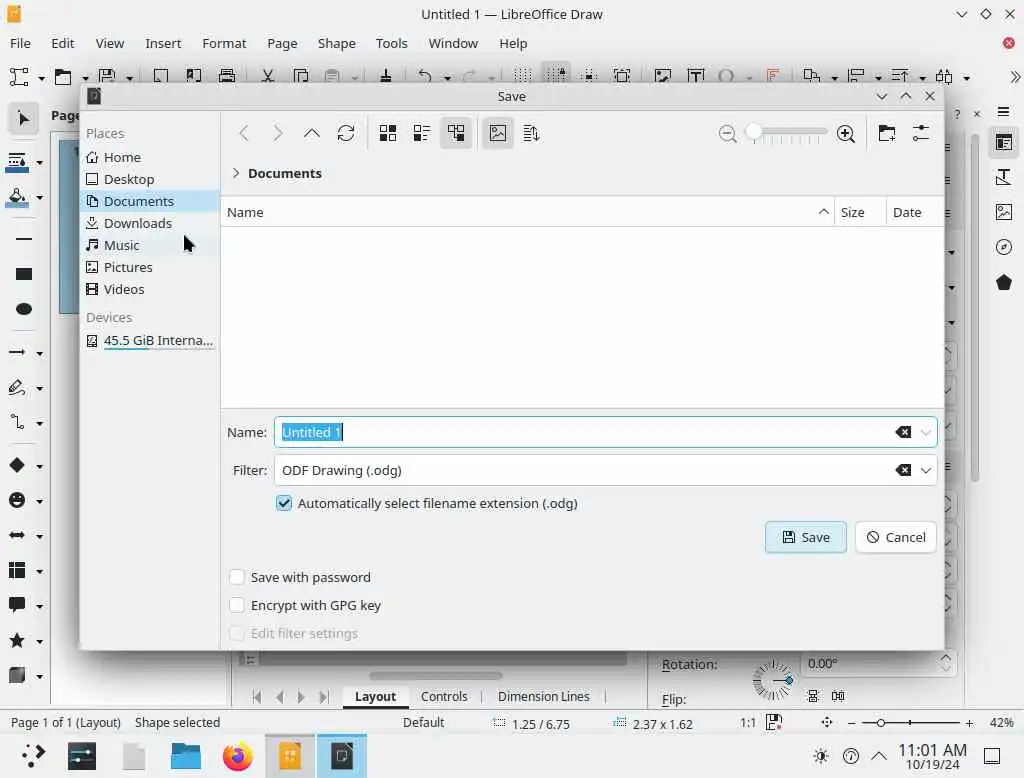Open the Edit menu
1024x778 pixels.
tap(63, 43)
